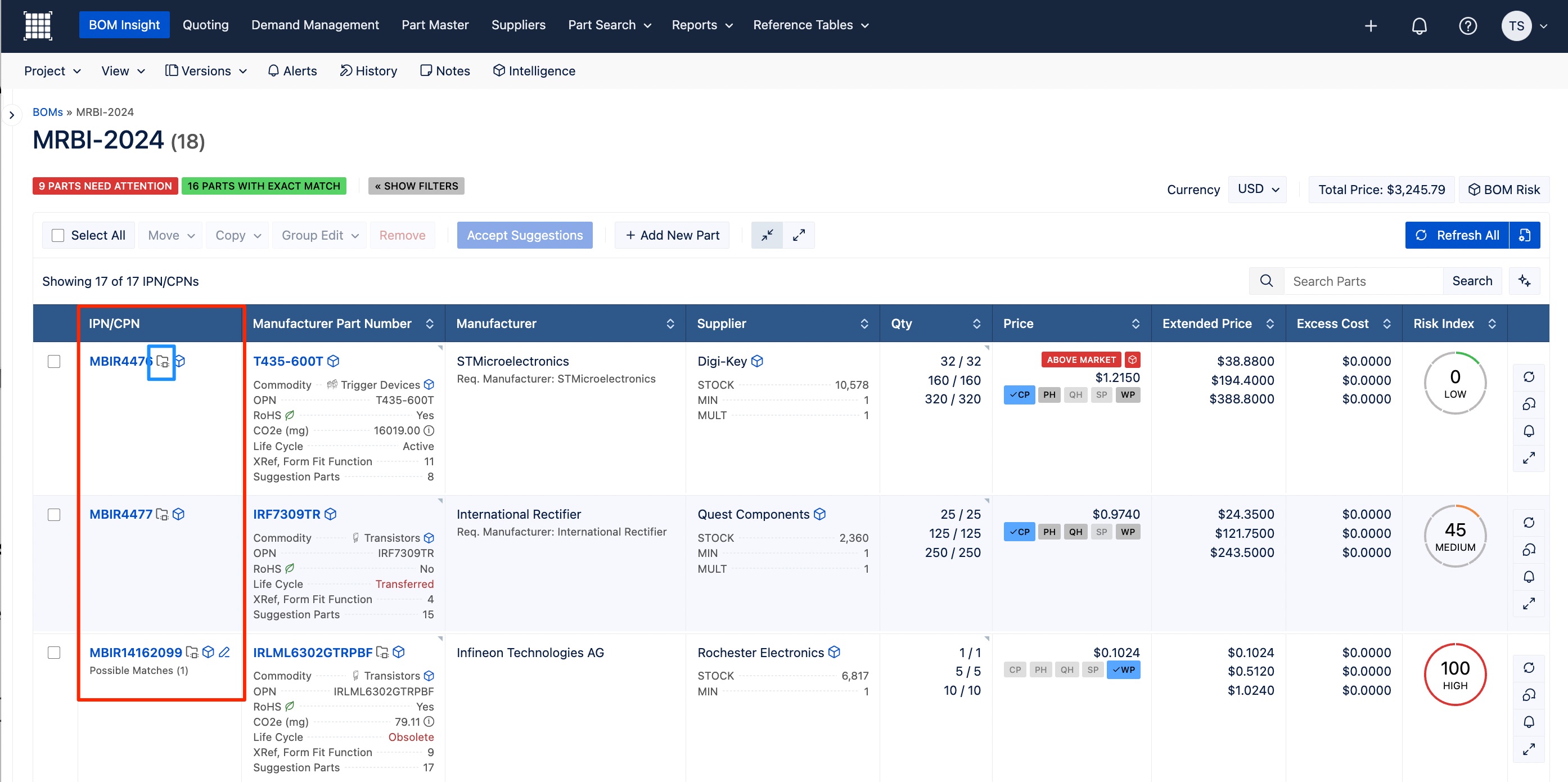Click alert bell icon in MBIR4477 row
The width and height of the screenshot is (1568, 782).
pyautogui.click(x=1529, y=577)
